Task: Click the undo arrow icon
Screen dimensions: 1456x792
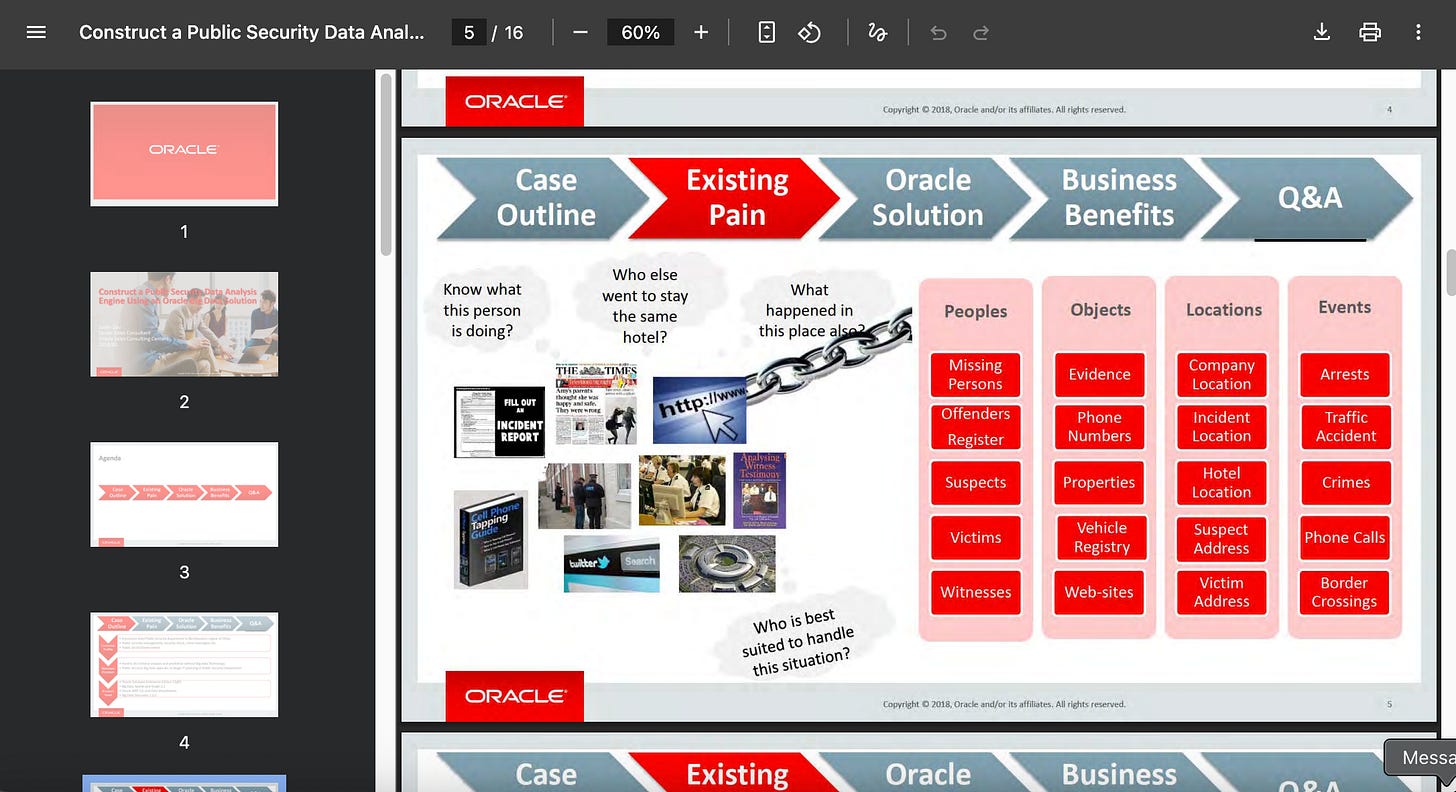Action: click(938, 32)
